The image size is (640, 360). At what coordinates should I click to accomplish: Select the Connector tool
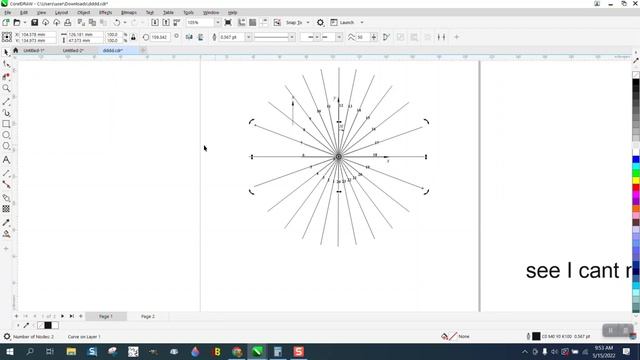pyautogui.click(x=6, y=185)
